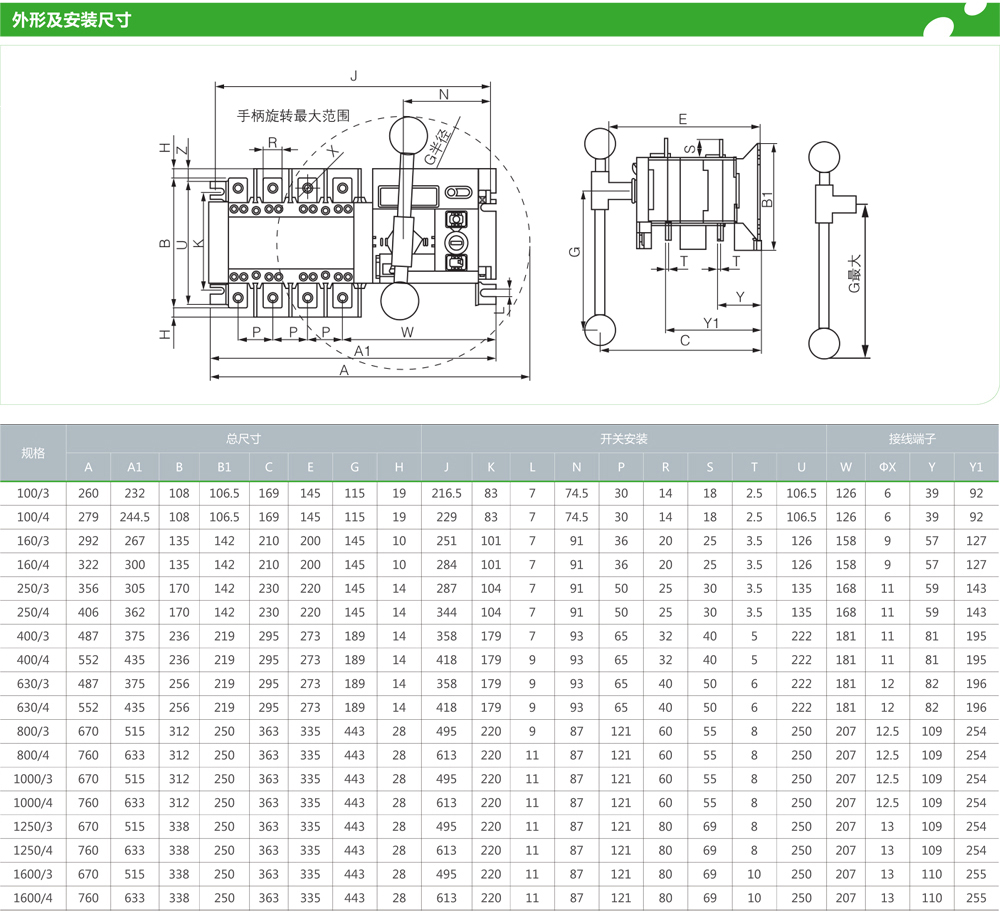Click the 250/4 specification row label

(34, 612)
